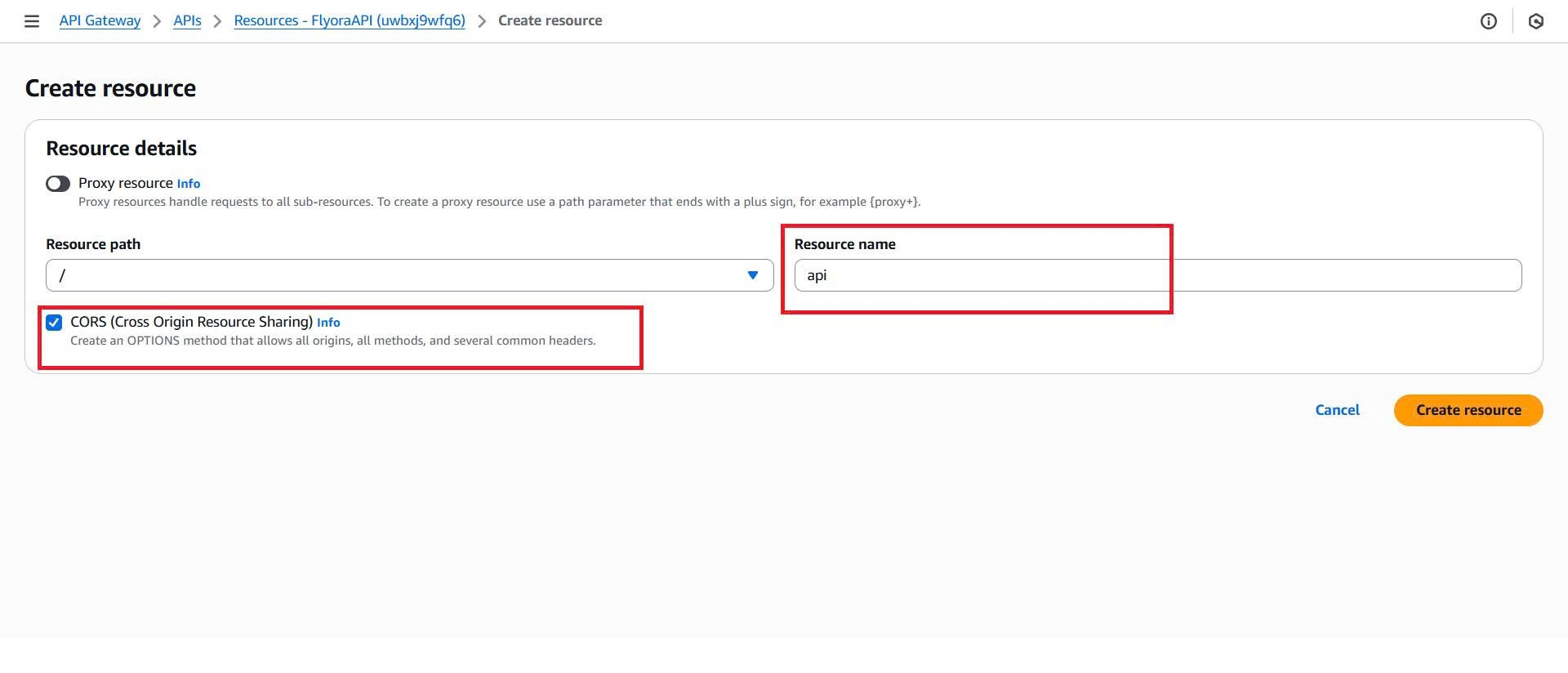Return to Resources - FlyoraAPI breadcrumb
Viewport: 1568px width, 673px height.
click(x=349, y=20)
